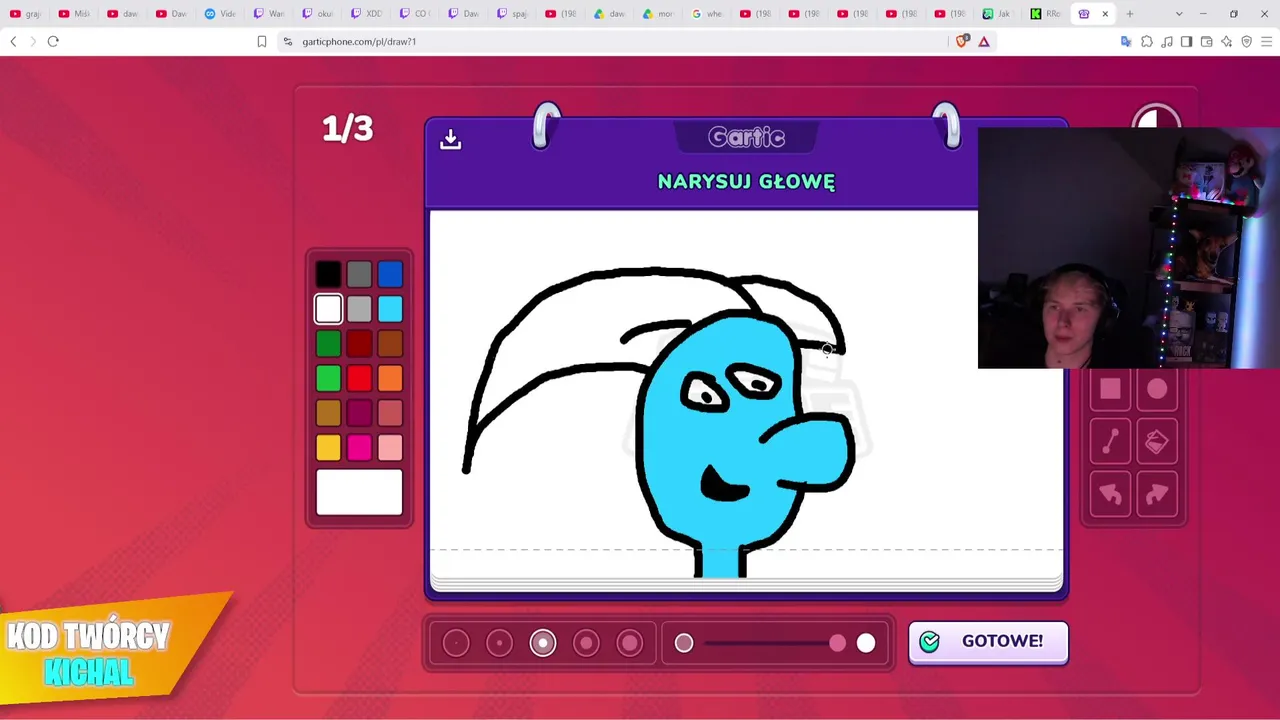
Task: Open the large custom color picker box
Action: tap(359, 492)
